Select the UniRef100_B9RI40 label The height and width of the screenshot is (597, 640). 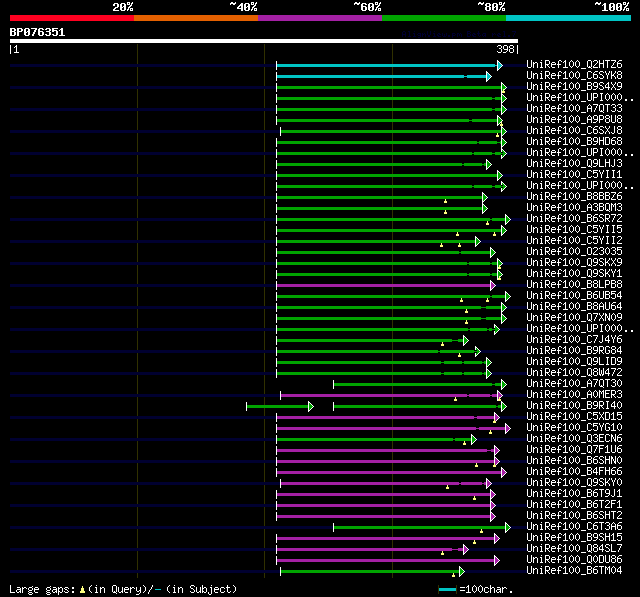(x=574, y=406)
